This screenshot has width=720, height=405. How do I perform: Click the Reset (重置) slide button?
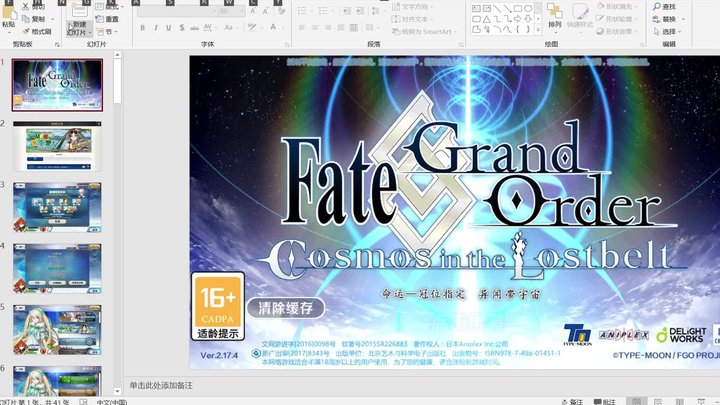coord(107,19)
